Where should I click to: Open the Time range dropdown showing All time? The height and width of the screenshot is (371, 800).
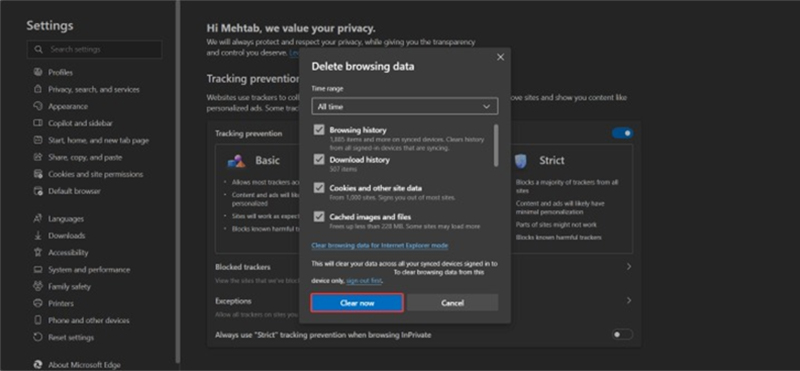[x=405, y=107]
